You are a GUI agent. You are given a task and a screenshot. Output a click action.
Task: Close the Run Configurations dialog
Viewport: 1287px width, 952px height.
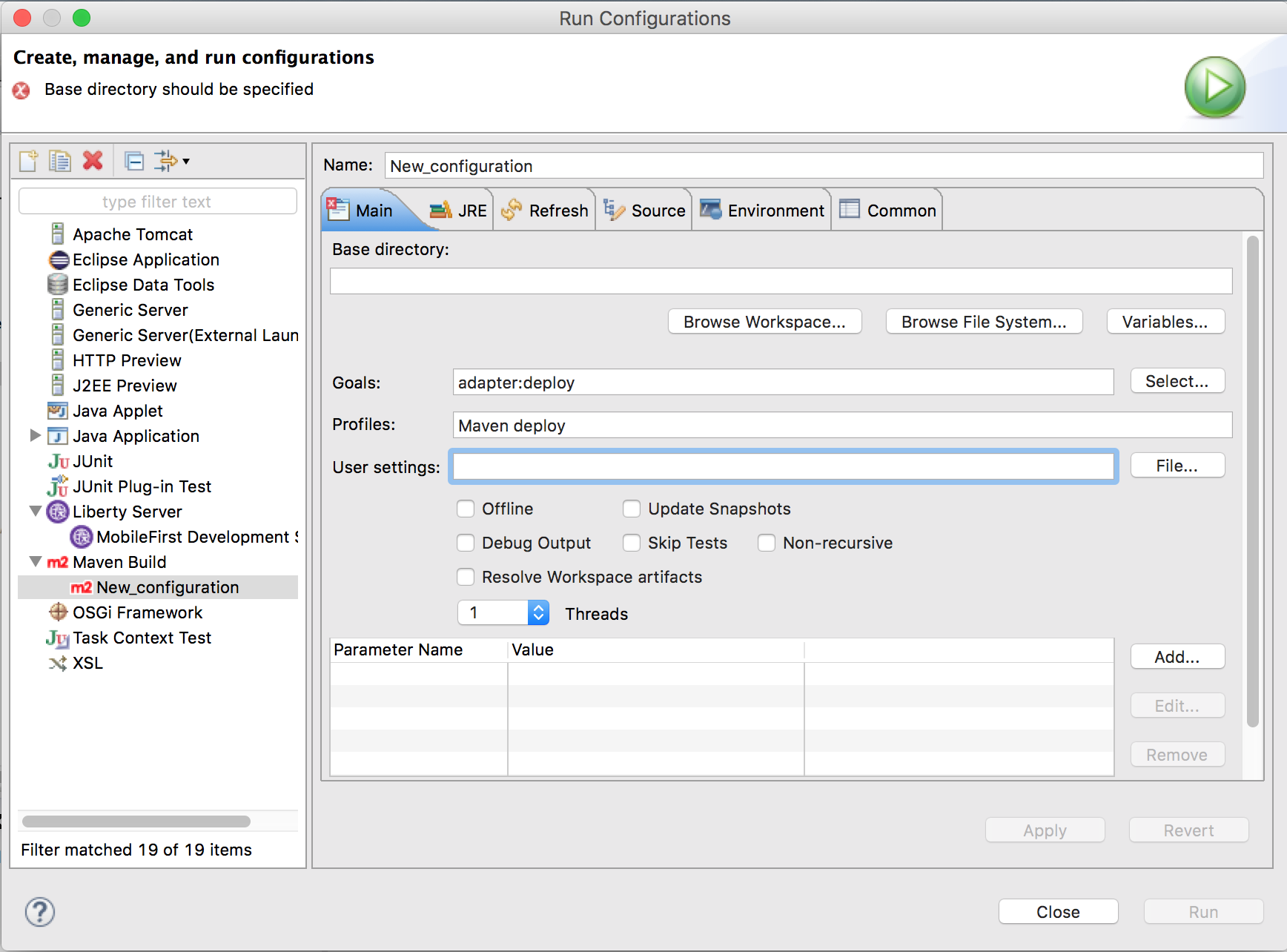[x=1058, y=912]
